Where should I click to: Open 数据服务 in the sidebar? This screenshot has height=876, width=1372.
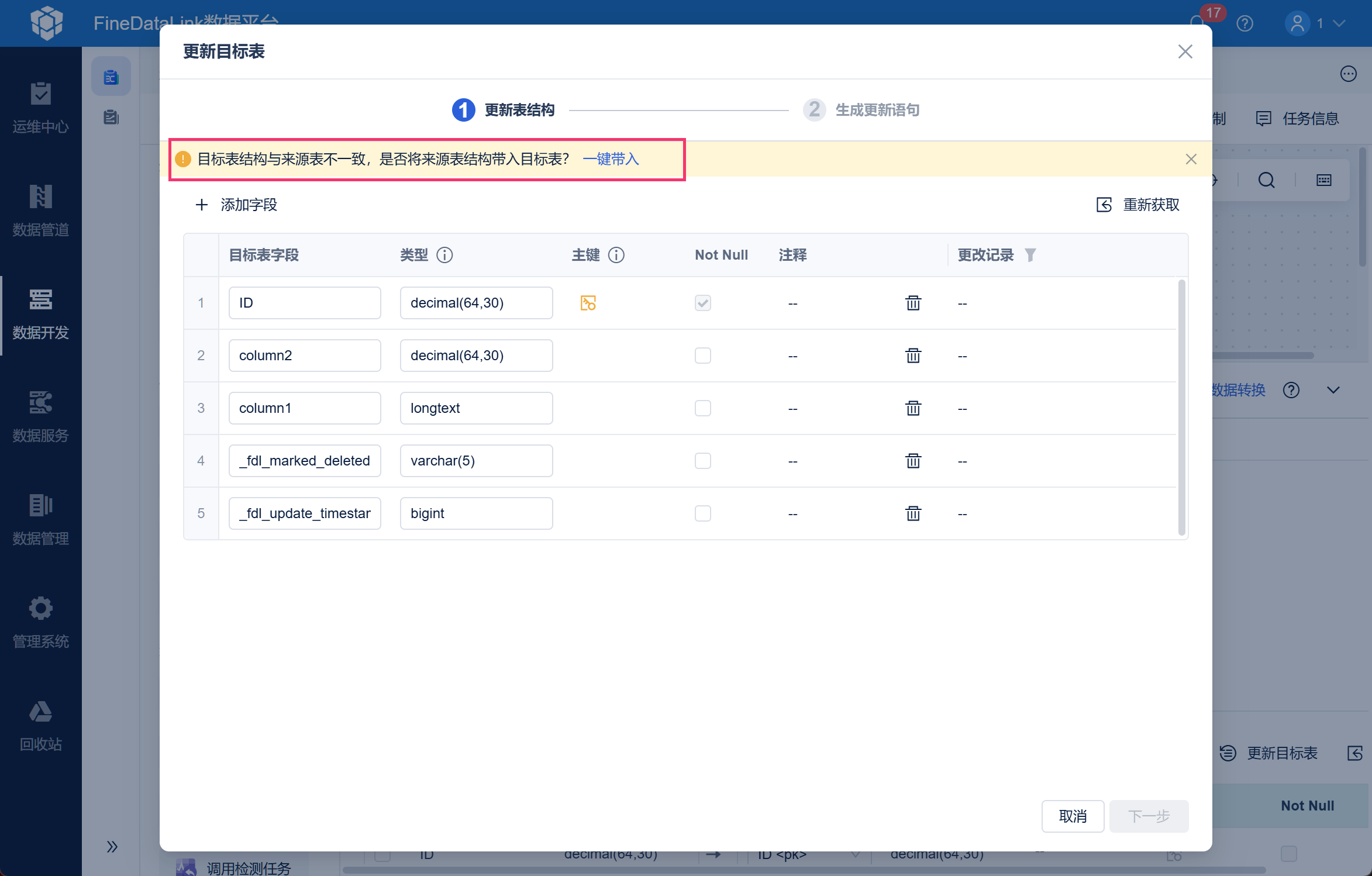point(41,418)
